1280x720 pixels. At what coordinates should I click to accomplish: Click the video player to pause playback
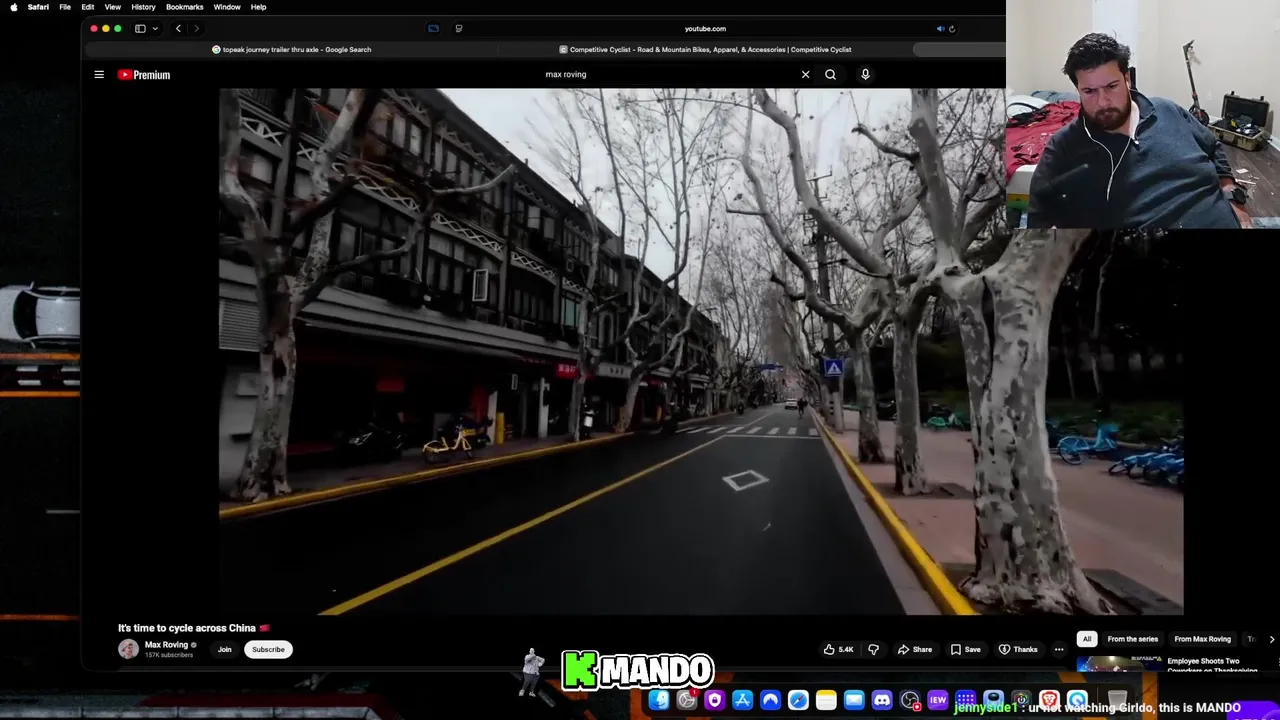coord(700,351)
